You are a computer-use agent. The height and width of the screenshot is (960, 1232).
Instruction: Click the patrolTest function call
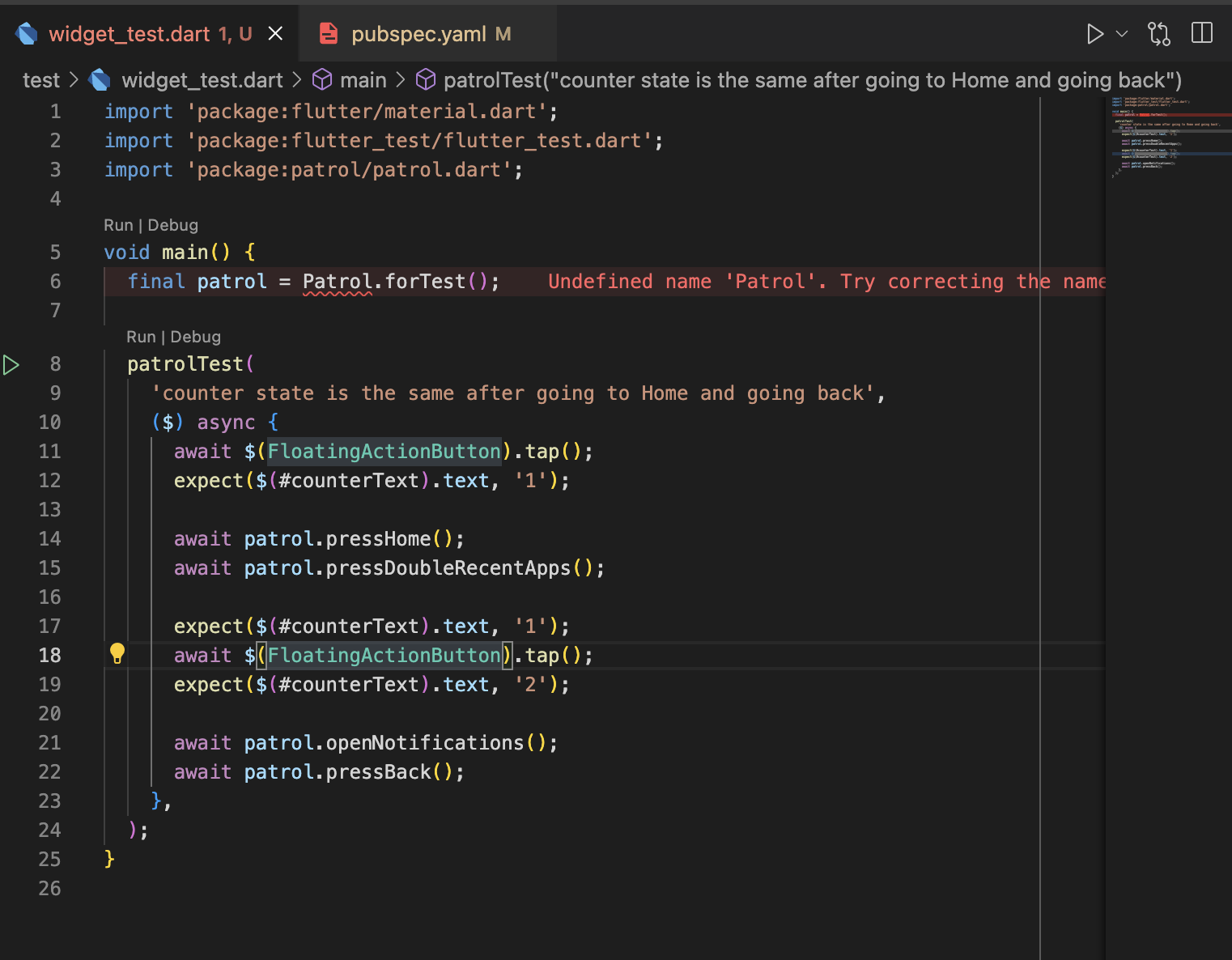point(185,364)
